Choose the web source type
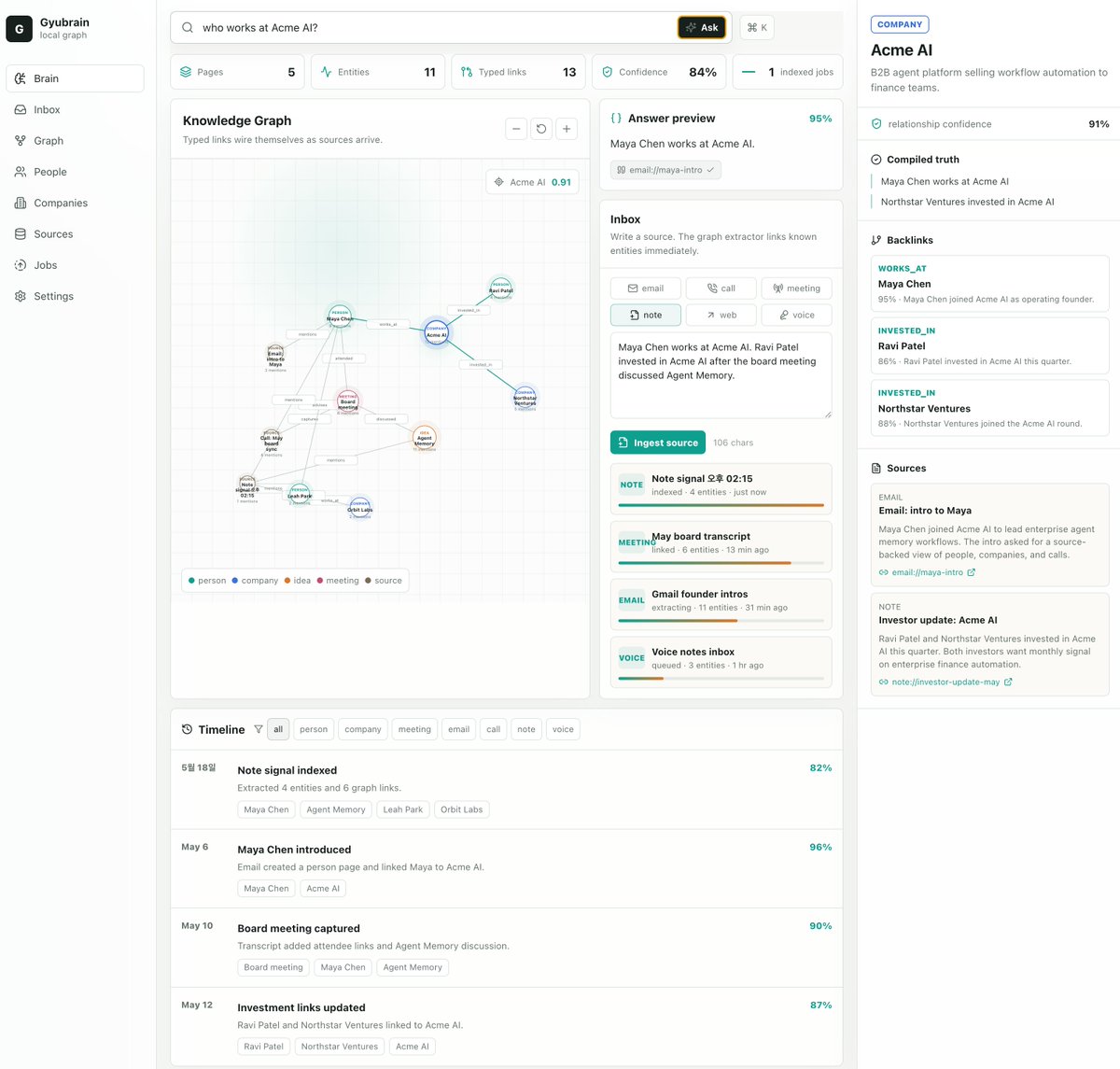The image size is (1120, 1069). point(721,315)
